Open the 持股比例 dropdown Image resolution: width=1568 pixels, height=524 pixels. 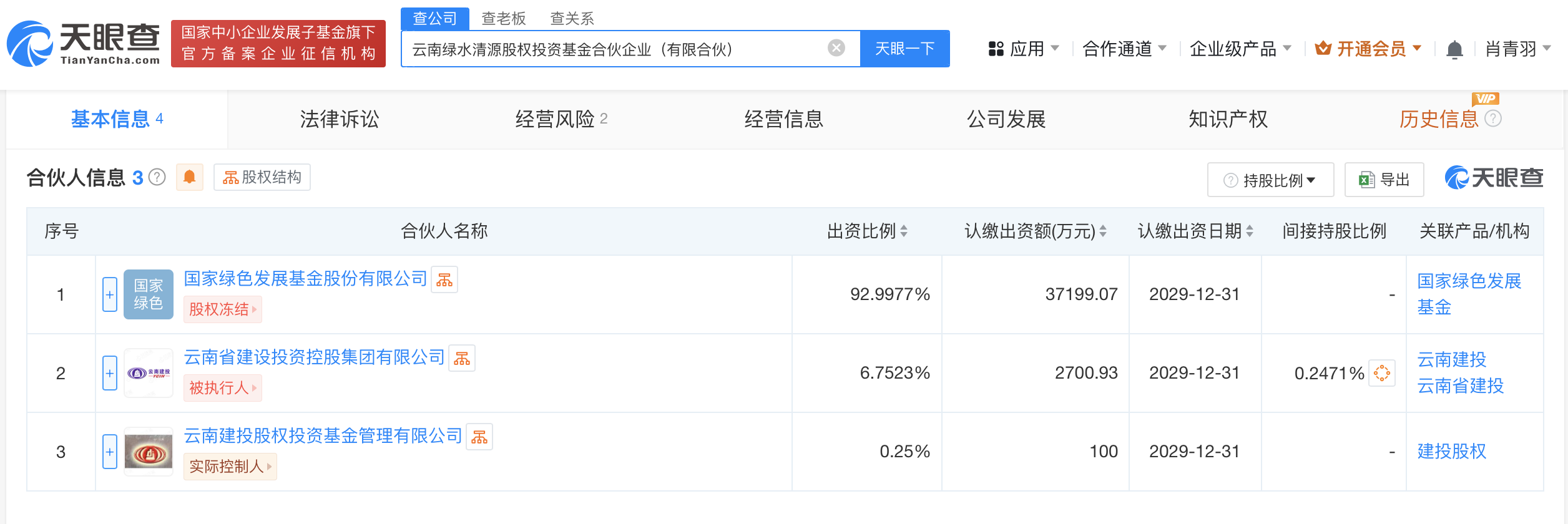[x=1270, y=180]
